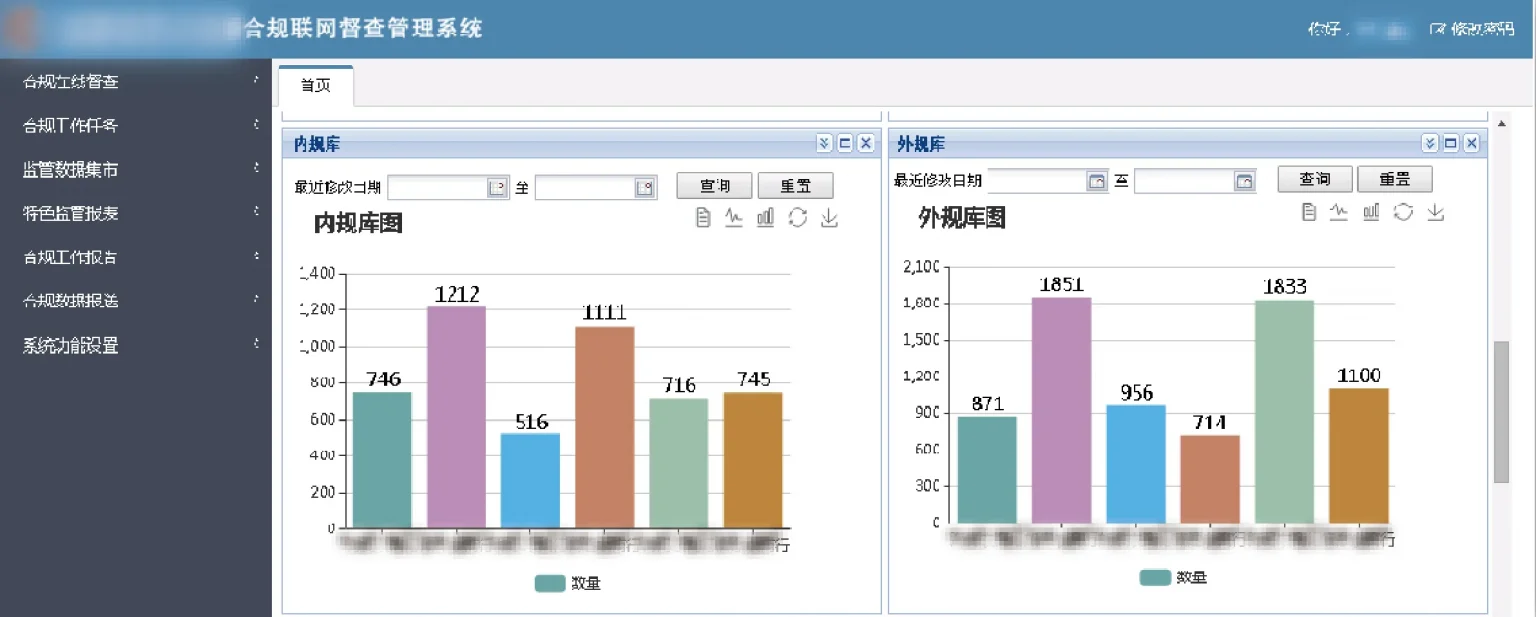Collapse the 外规库 panel with double-chevron
The image size is (1536, 617).
(1430, 144)
